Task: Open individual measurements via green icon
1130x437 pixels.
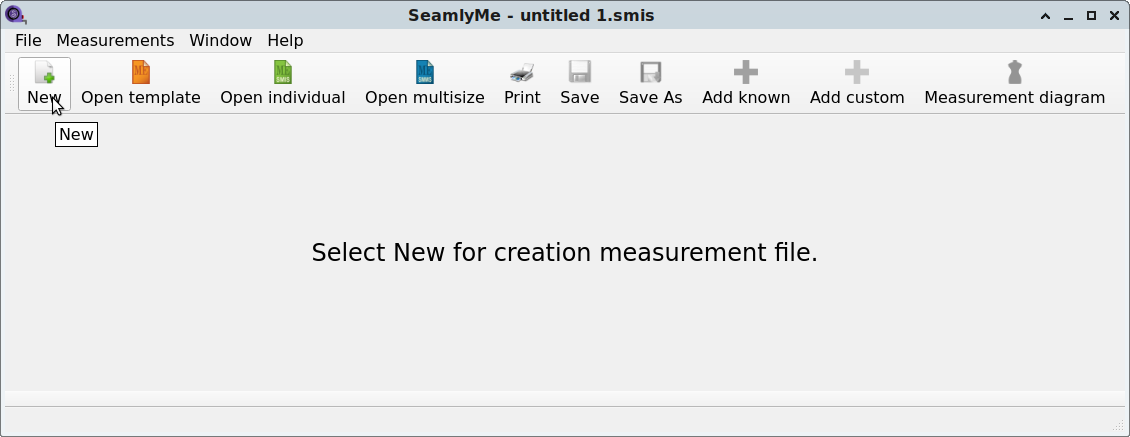Action: click(282, 72)
